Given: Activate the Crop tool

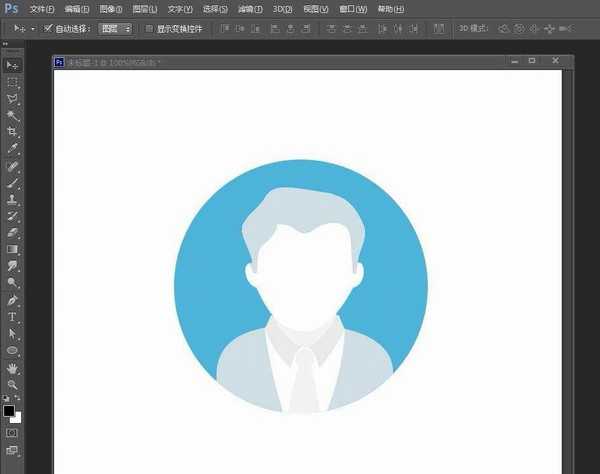Looking at the screenshot, I should (x=13, y=133).
